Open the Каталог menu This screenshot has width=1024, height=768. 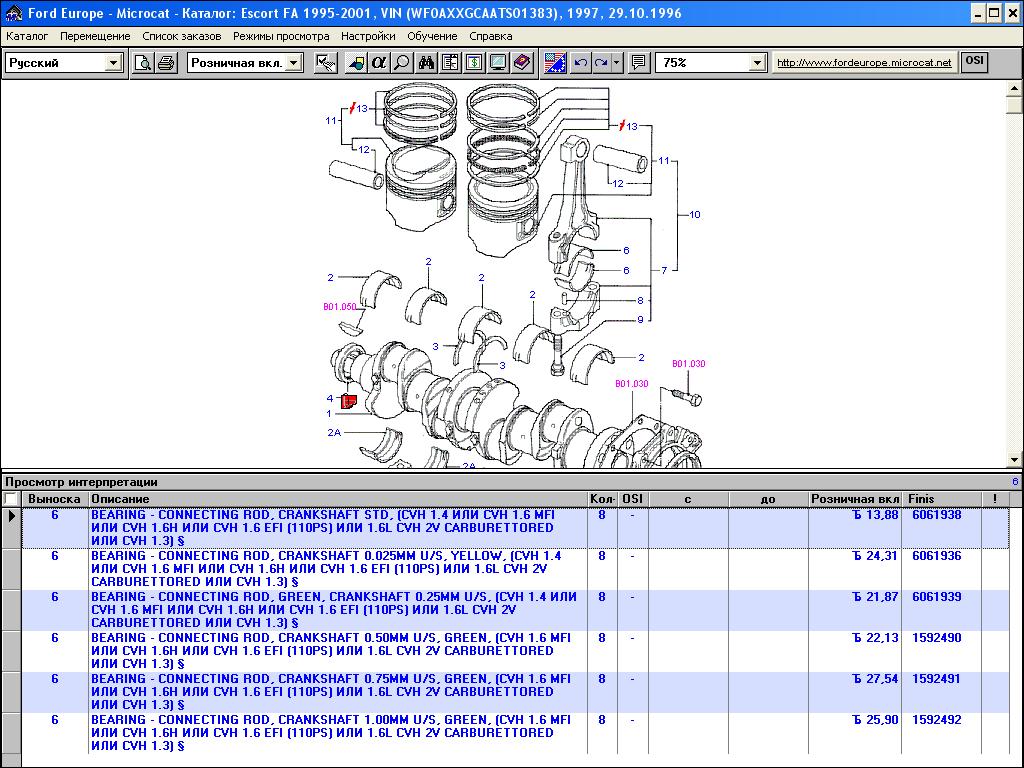click(27, 36)
